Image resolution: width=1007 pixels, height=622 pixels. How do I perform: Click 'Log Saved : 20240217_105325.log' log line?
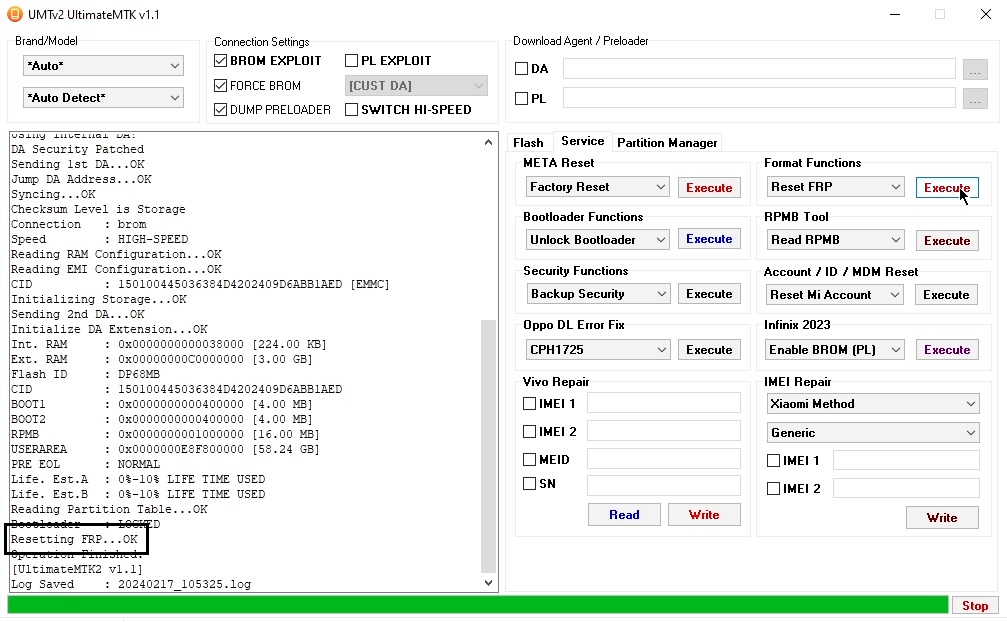tap(131, 584)
